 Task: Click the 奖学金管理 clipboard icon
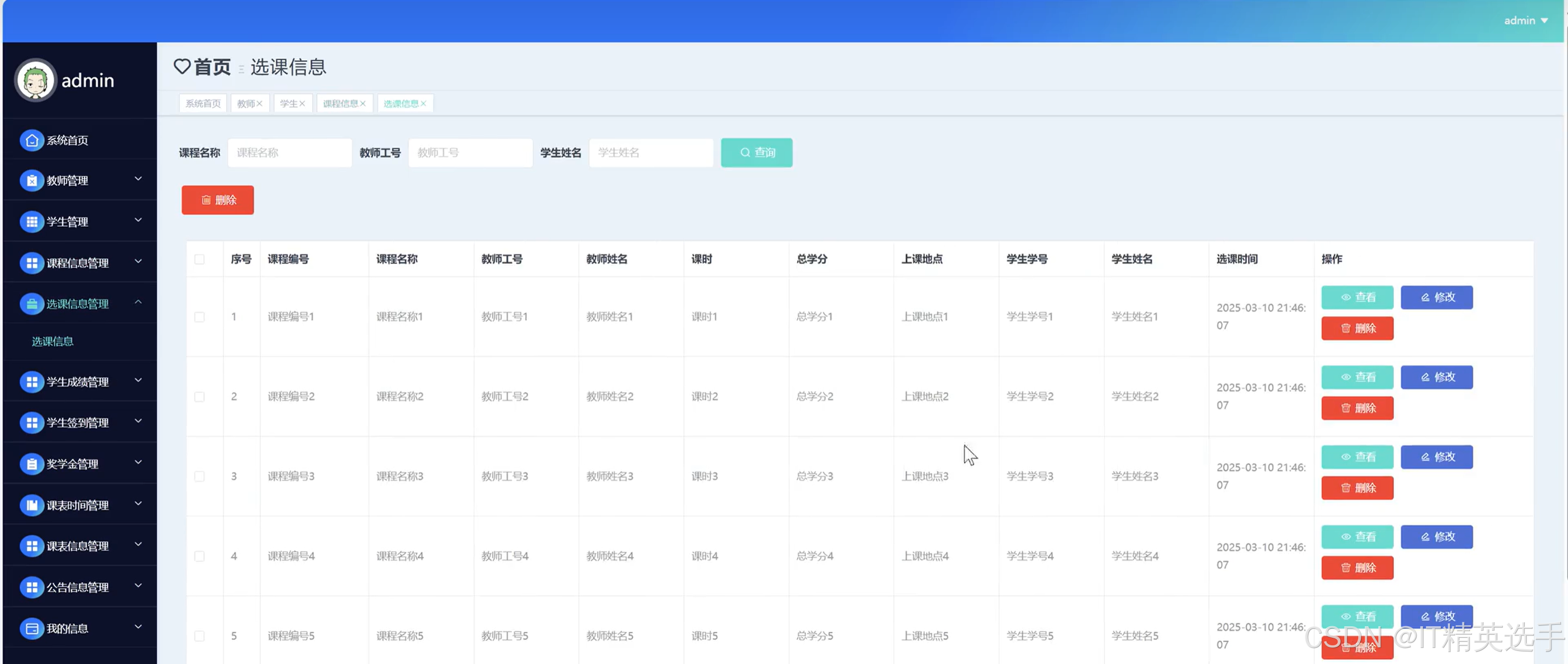click(x=32, y=464)
